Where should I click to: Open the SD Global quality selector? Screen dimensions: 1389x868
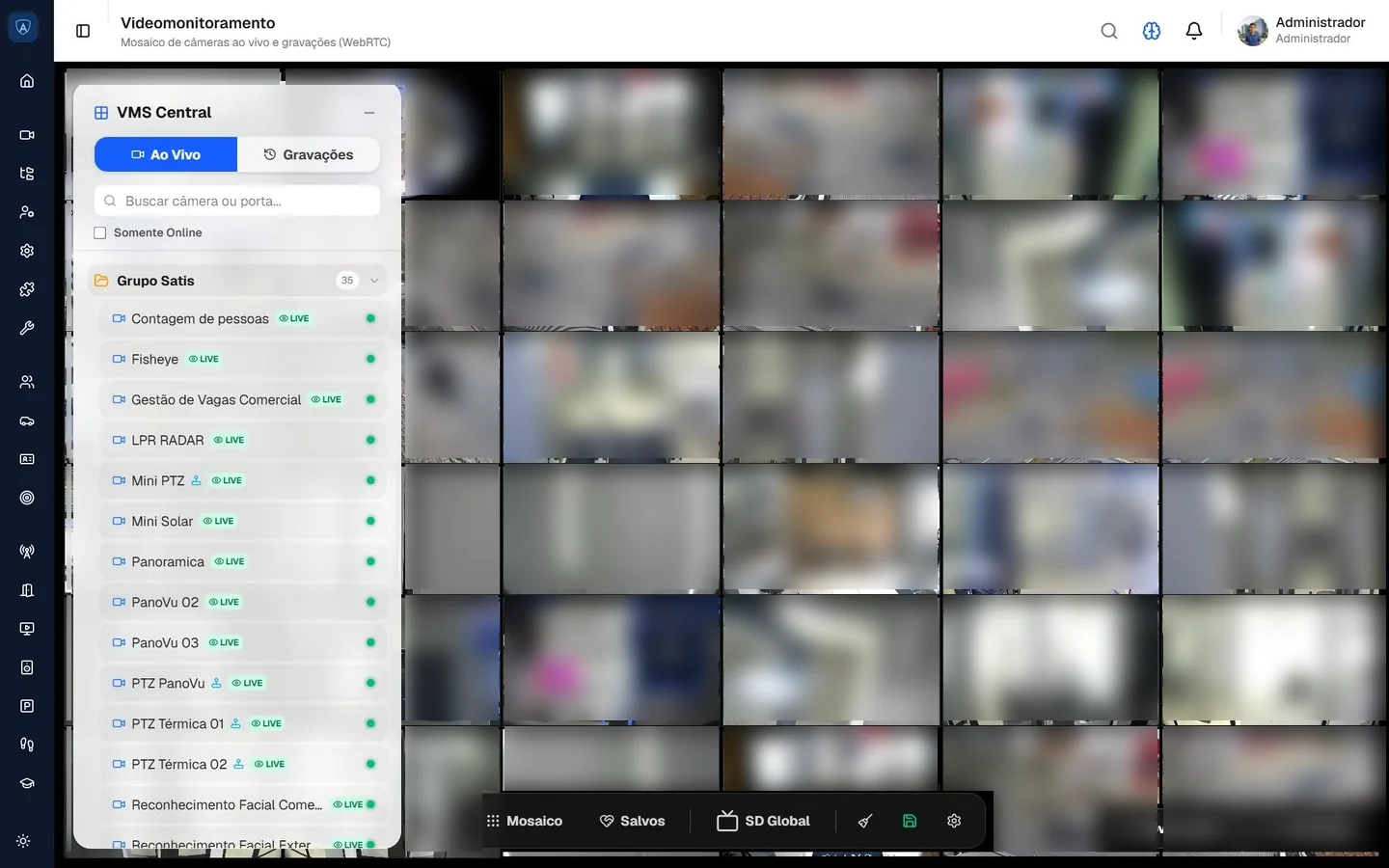click(x=764, y=821)
